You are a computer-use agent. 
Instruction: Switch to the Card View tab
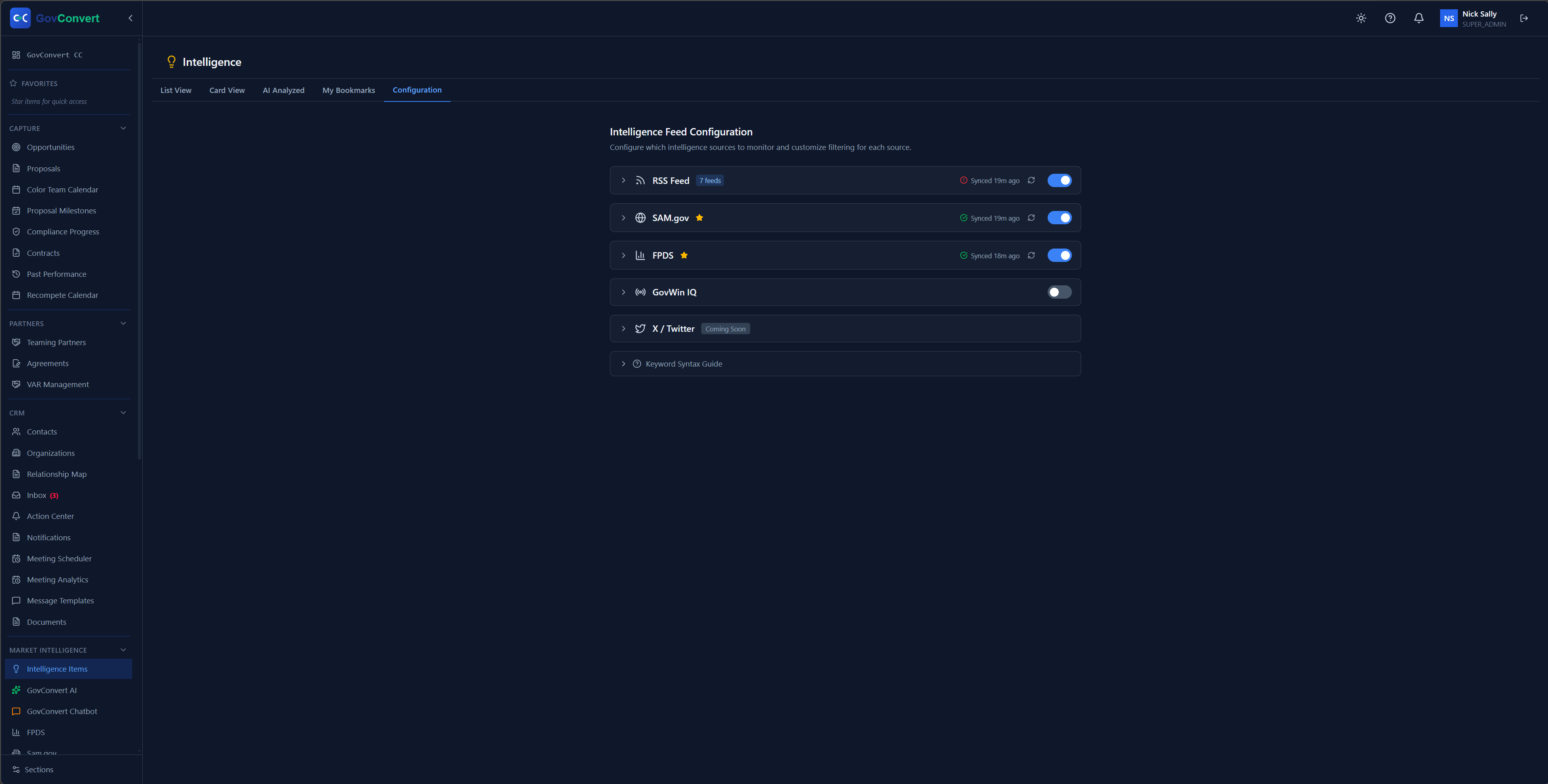point(227,90)
